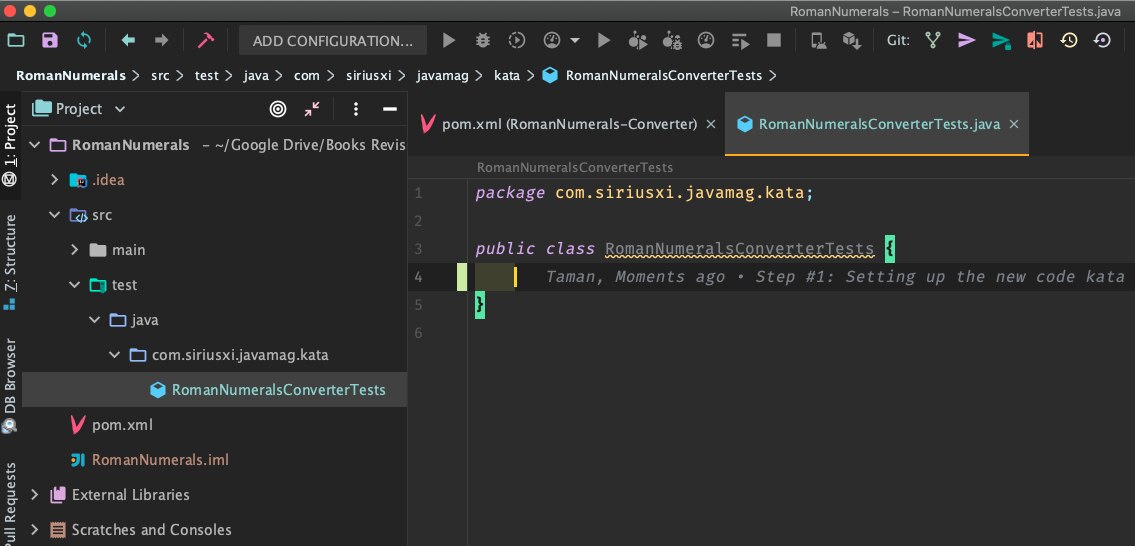Collapse all with the Project panel arrows icon
The width and height of the screenshot is (1135, 546).
coord(312,109)
